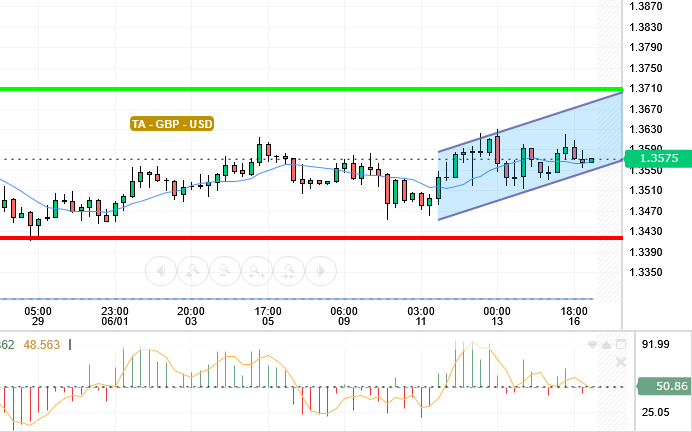Close the indicator pane with the X
This screenshot has width=692, height=432.
tap(621, 362)
